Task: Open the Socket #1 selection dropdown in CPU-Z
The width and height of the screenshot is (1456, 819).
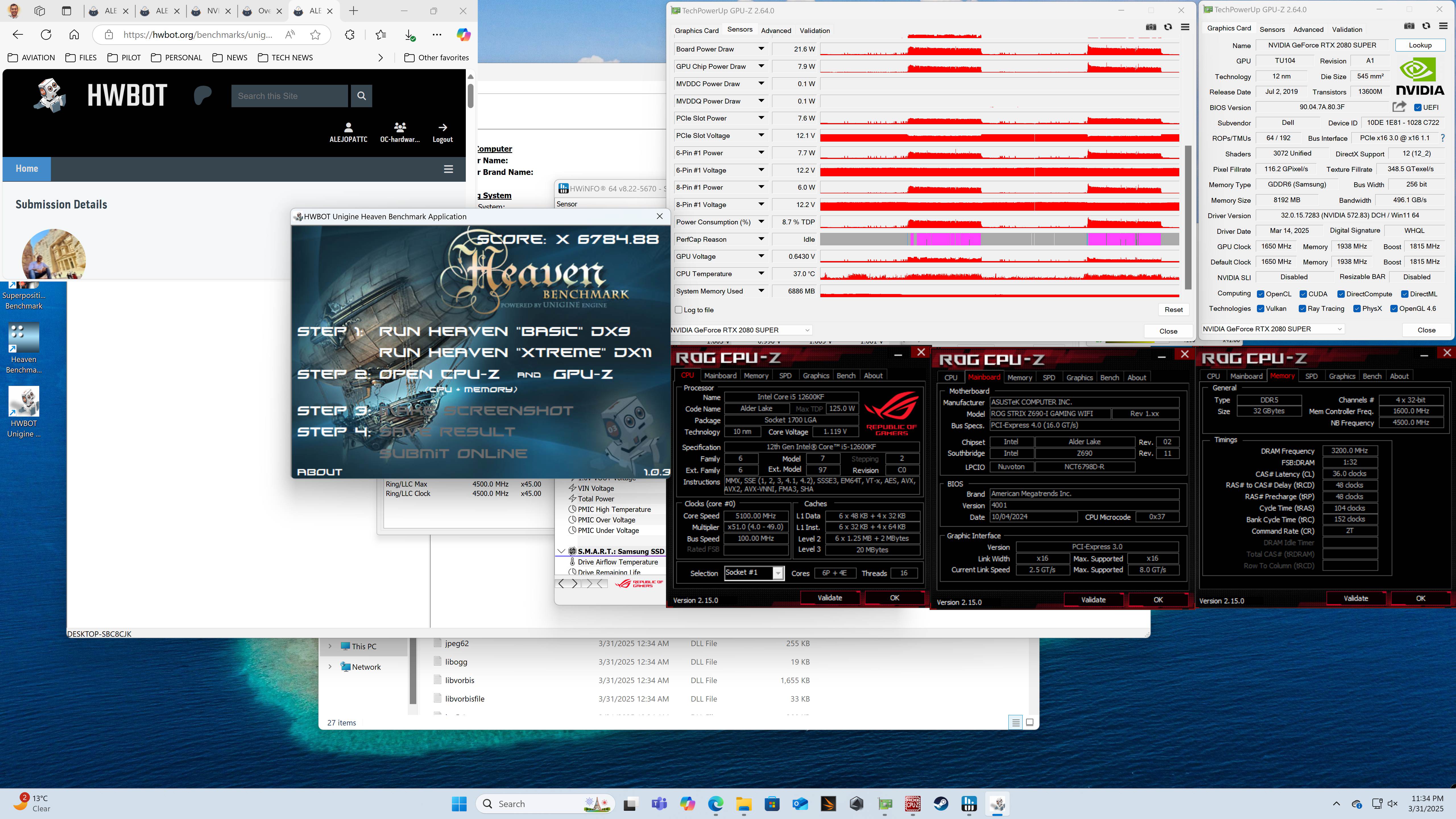Action: tap(778, 573)
